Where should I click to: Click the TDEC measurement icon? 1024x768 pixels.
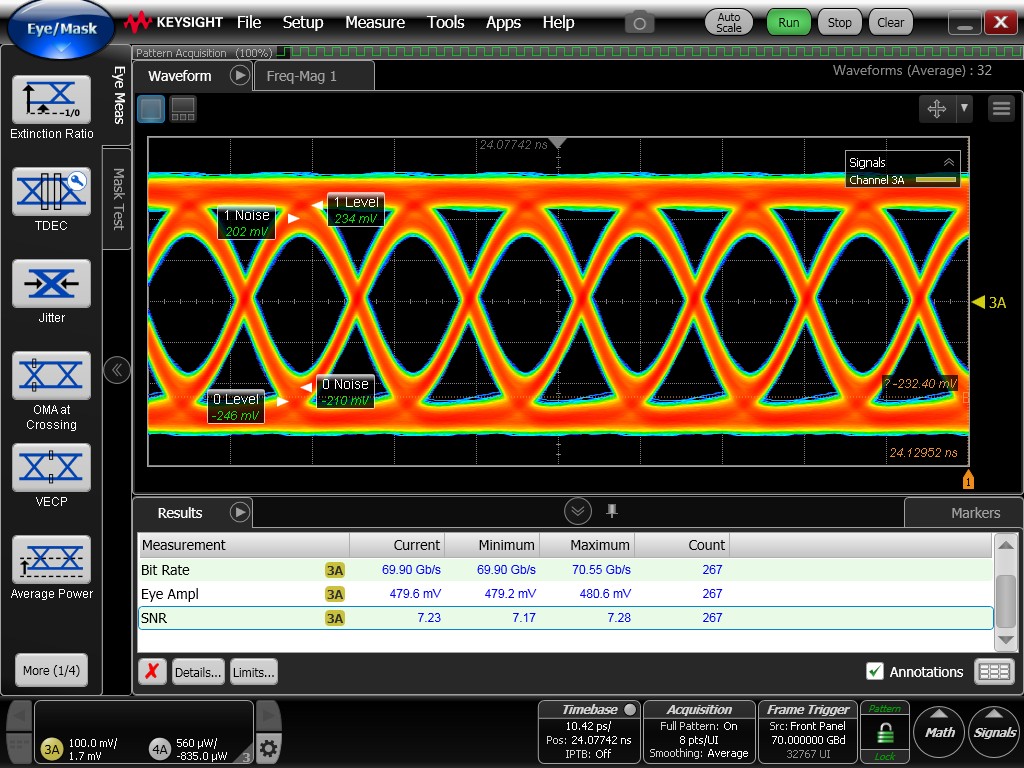click(51, 192)
